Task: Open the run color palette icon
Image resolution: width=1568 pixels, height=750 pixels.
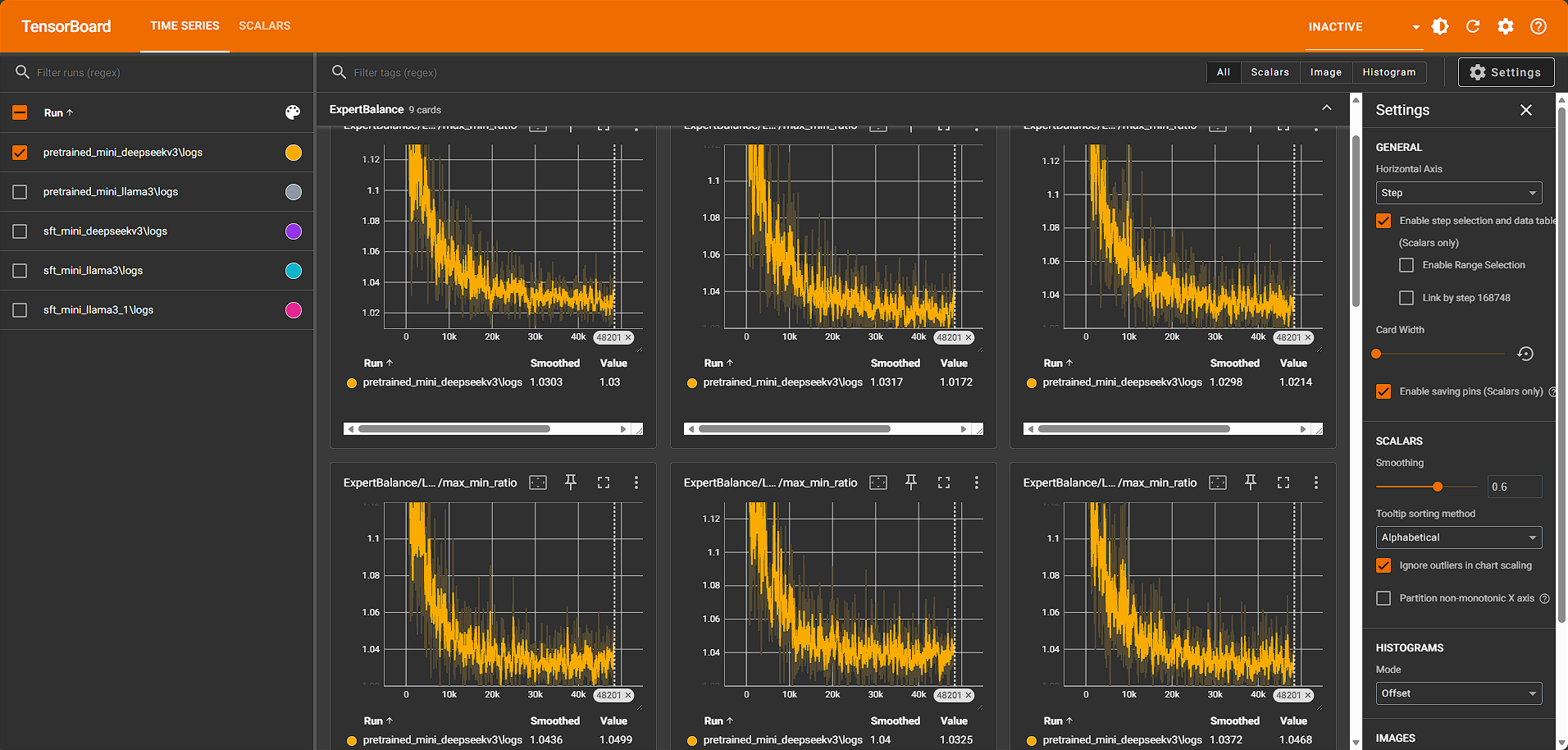Action: point(293,112)
